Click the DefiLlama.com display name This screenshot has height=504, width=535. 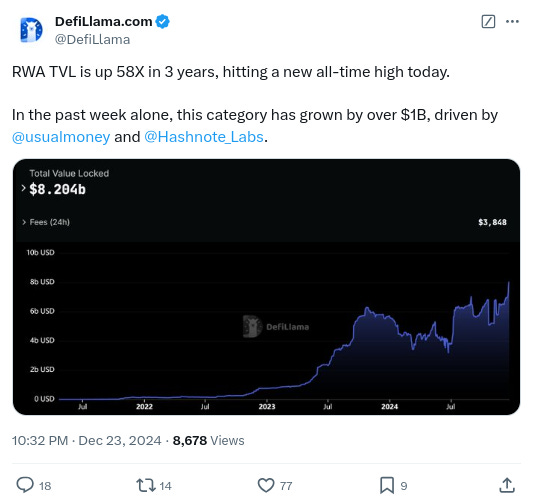point(104,21)
